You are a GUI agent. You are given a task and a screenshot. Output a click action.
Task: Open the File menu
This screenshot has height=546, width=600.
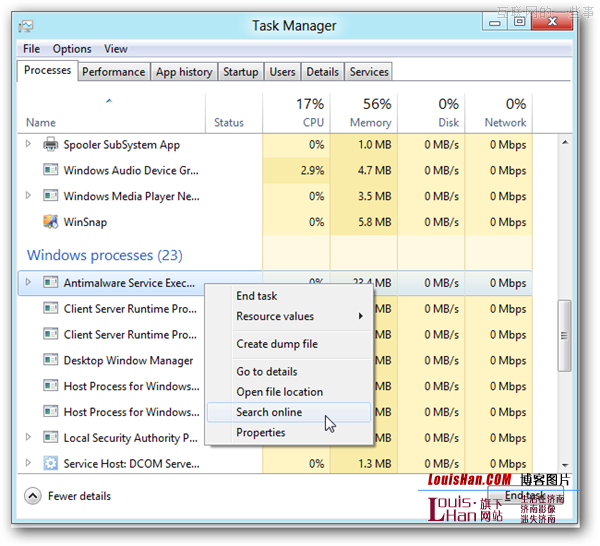(x=31, y=49)
